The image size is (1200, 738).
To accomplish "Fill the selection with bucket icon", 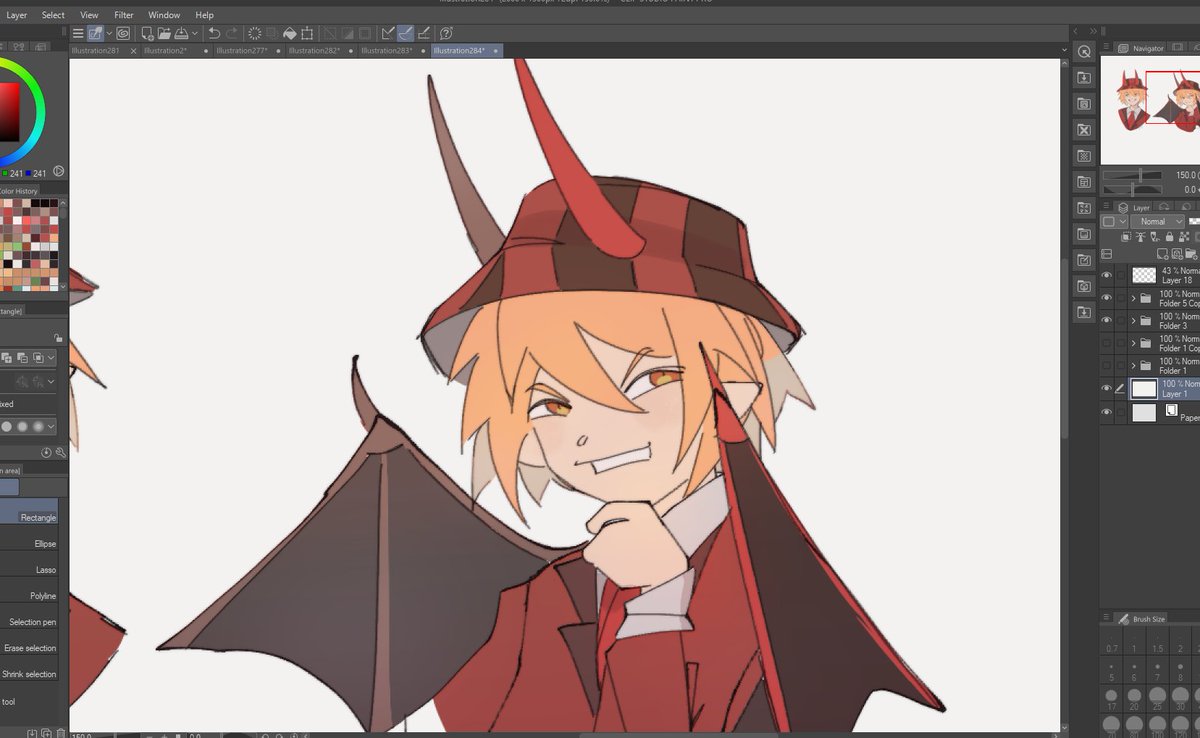I will (x=289, y=33).
